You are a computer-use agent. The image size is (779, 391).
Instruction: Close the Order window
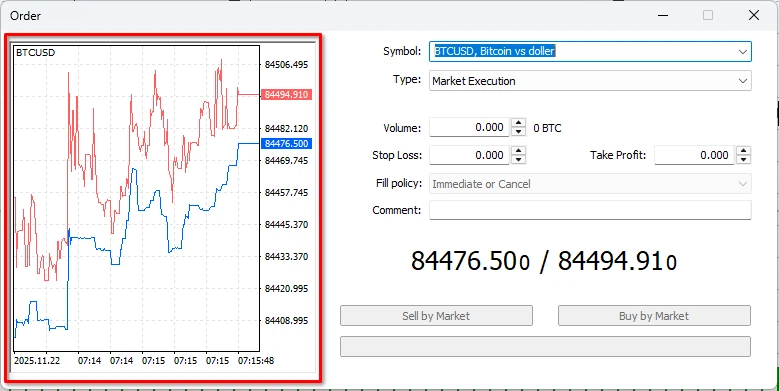754,15
